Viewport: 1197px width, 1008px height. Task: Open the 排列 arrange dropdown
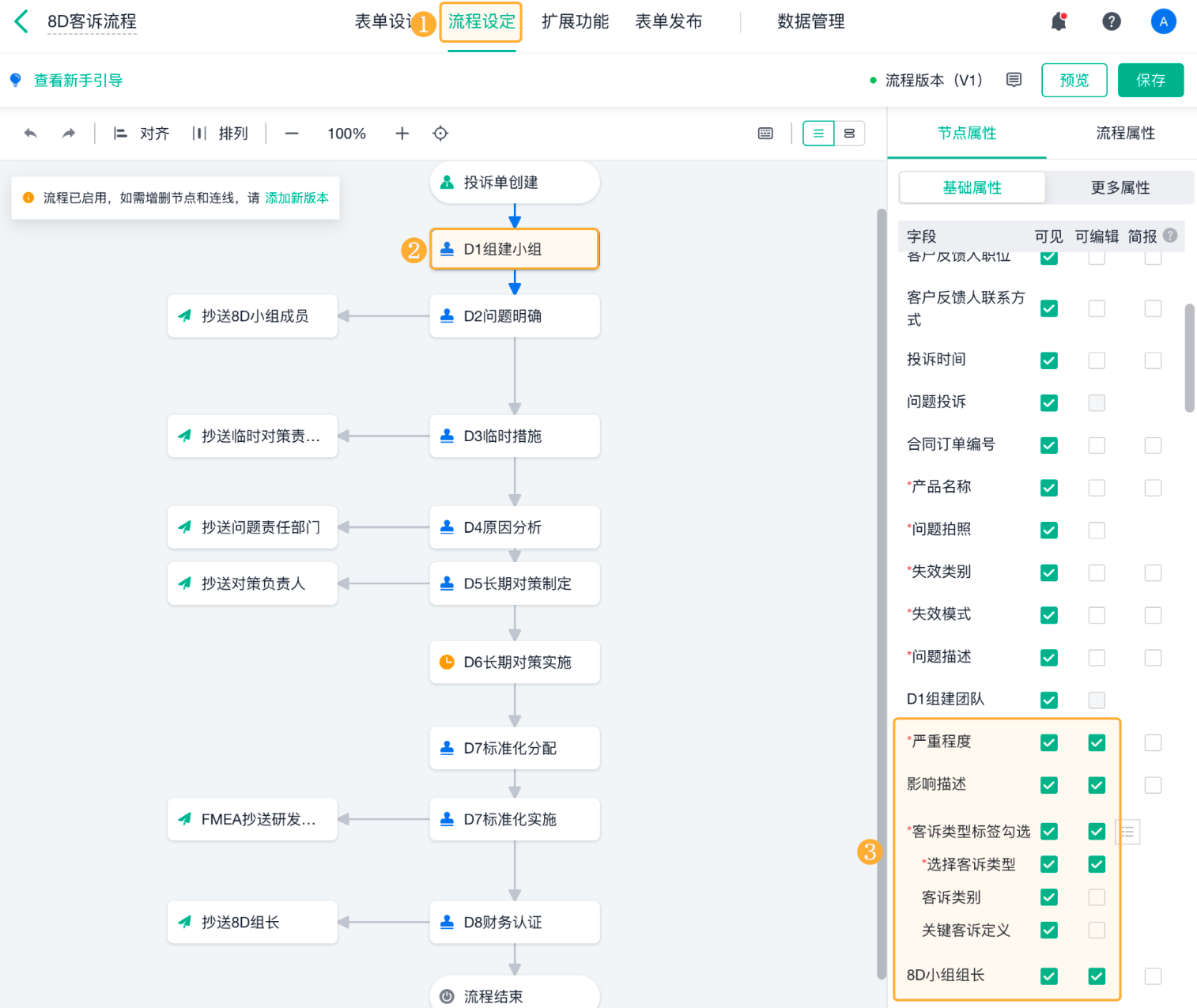(221, 134)
